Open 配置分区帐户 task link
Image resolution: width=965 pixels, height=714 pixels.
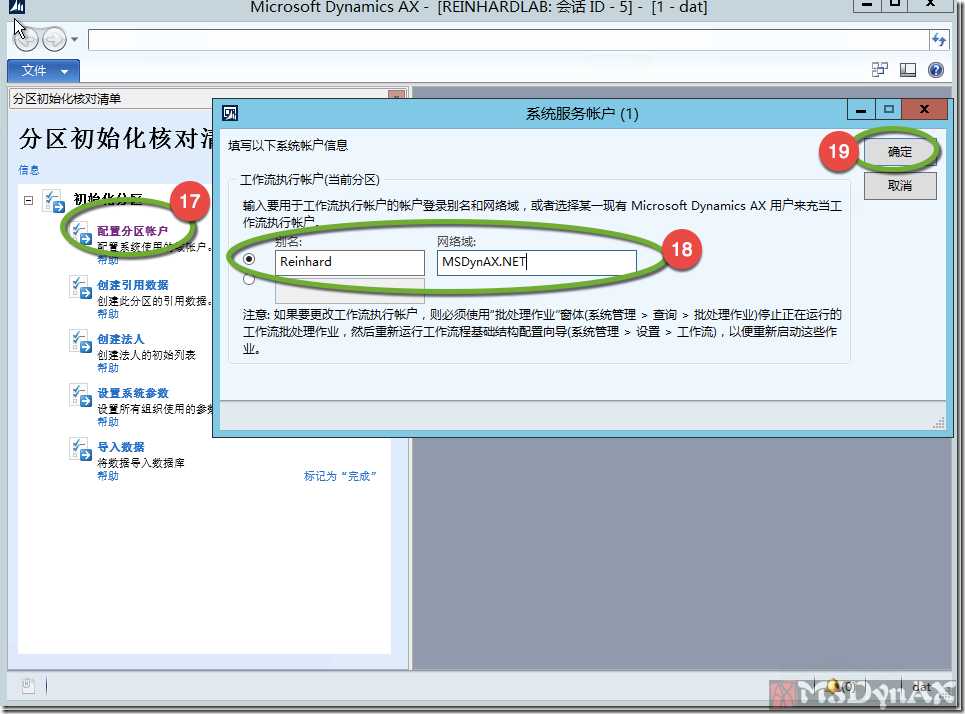(132, 231)
